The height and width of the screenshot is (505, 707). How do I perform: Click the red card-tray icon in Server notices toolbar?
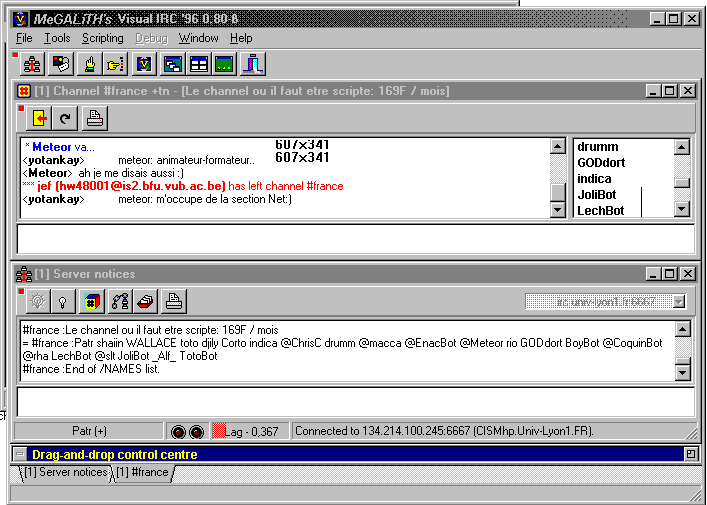(x=146, y=301)
